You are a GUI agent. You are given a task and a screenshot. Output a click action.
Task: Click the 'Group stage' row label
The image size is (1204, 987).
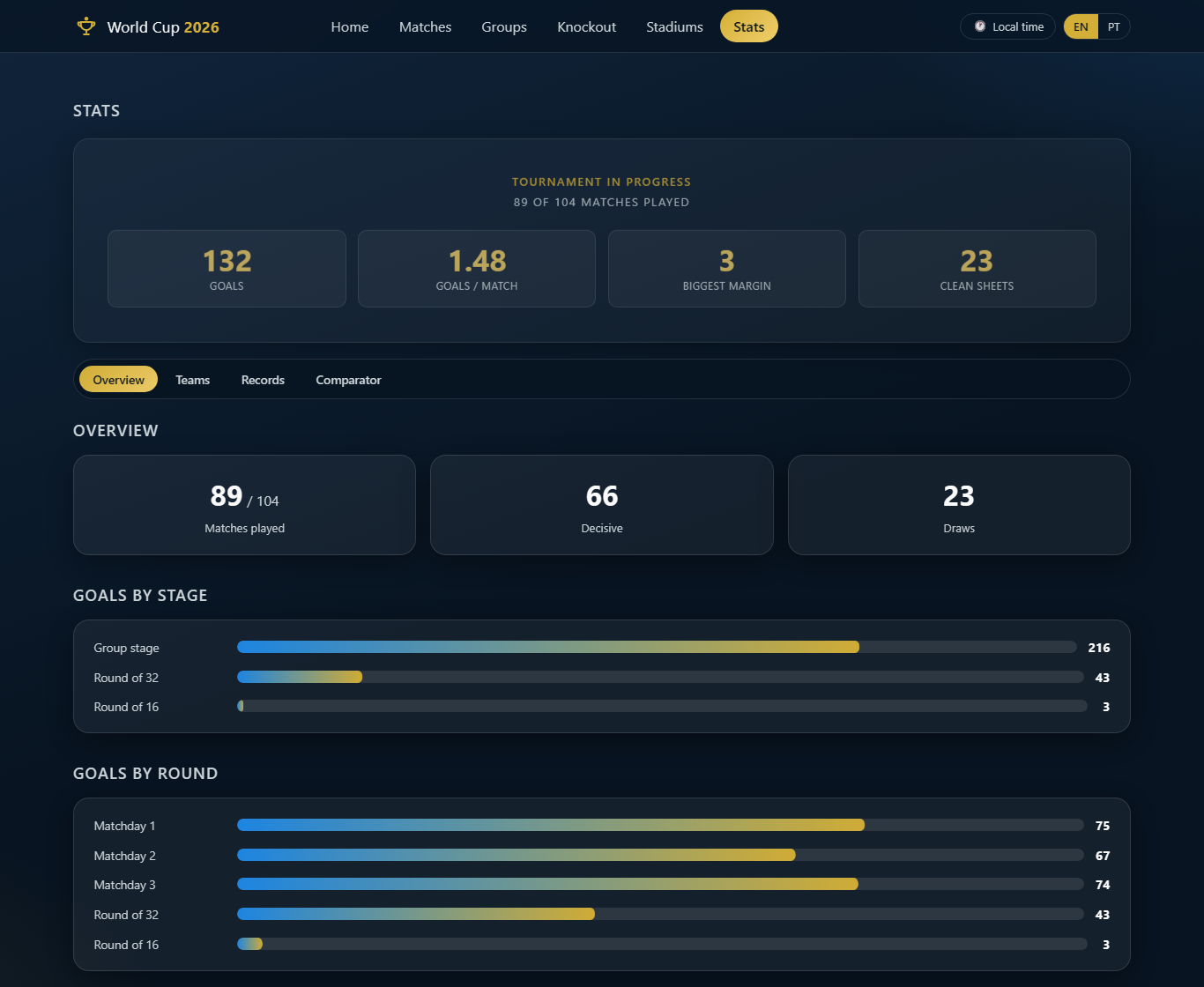click(127, 648)
